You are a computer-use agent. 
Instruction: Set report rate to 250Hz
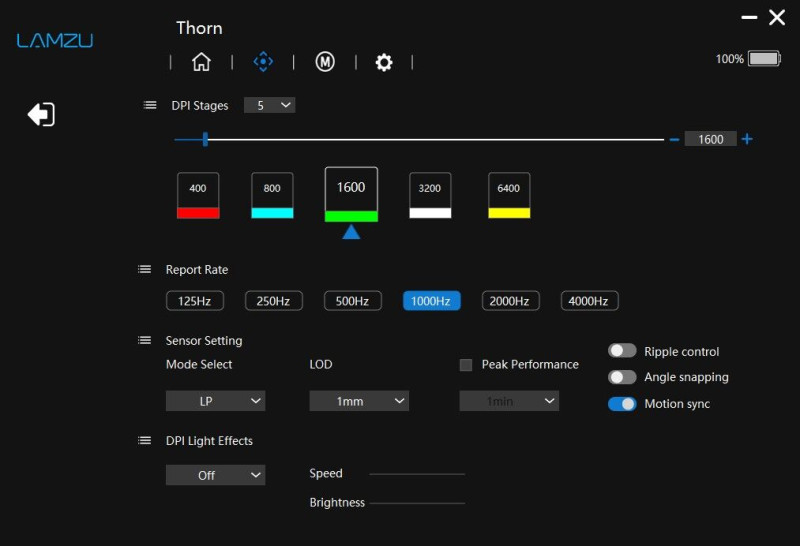point(273,301)
